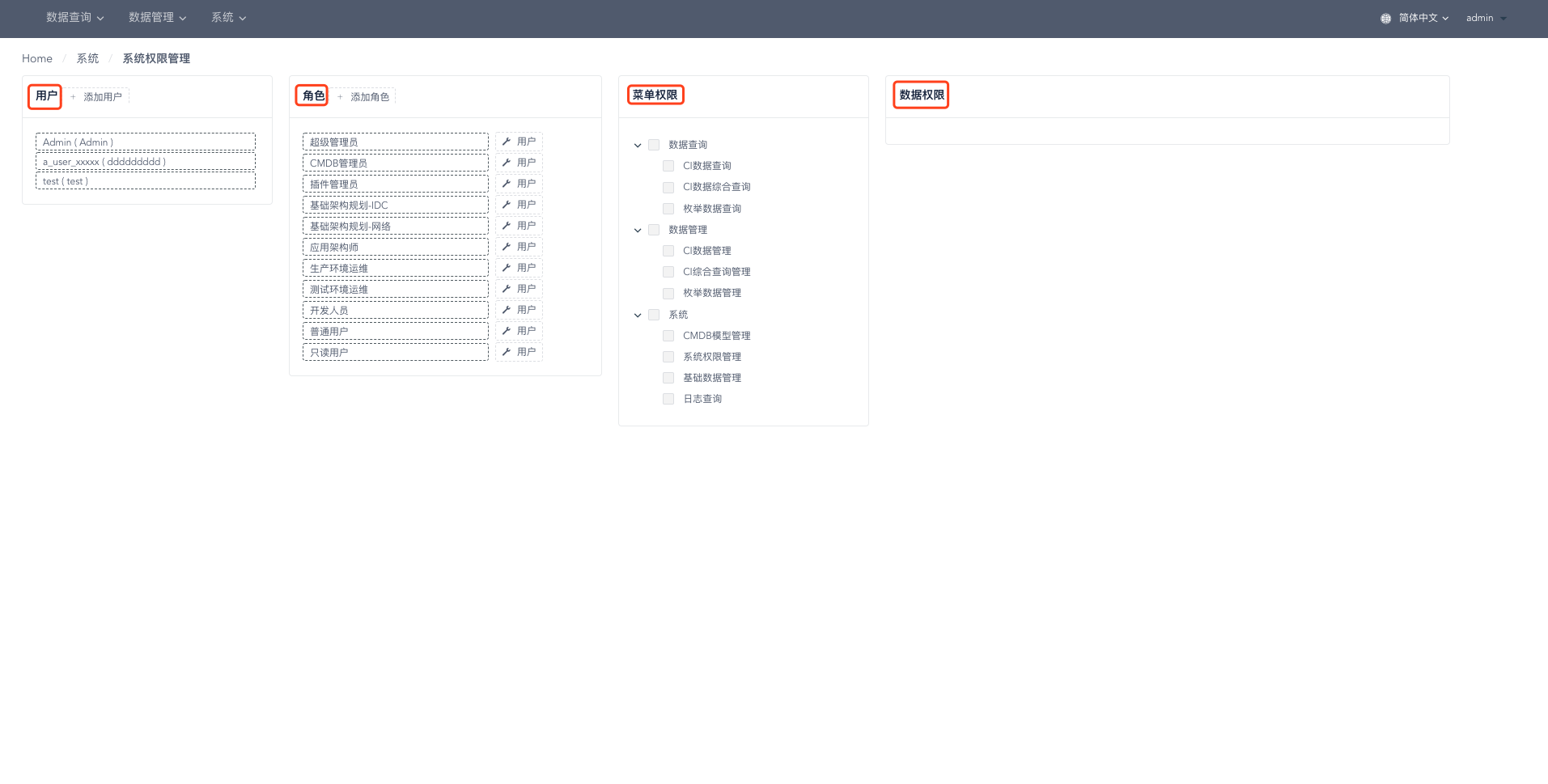Open the 数据管理 top menu
The image size is (1548, 784).
point(158,18)
